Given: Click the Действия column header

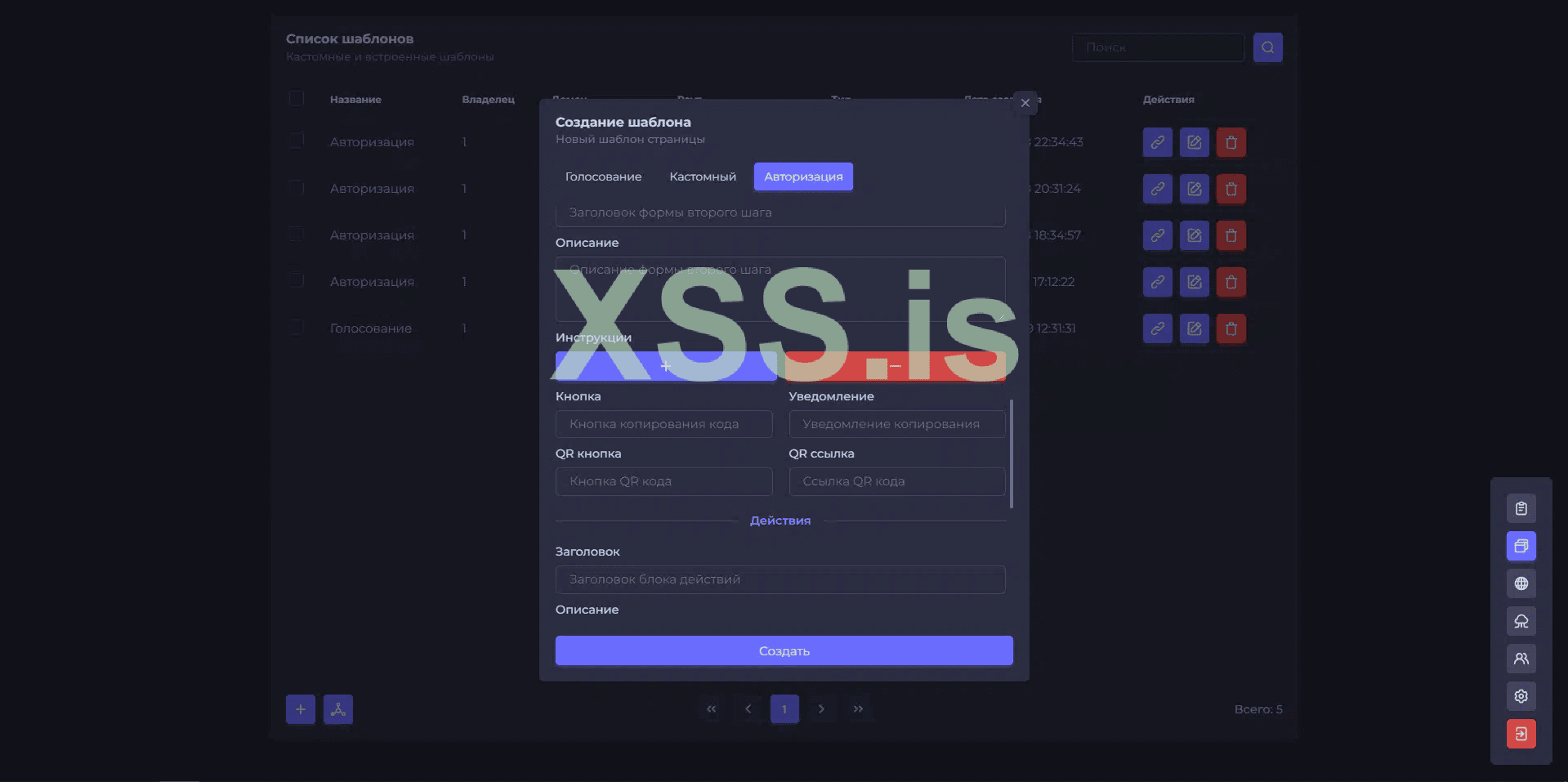Looking at the screenshot, I should (1168, 100).
